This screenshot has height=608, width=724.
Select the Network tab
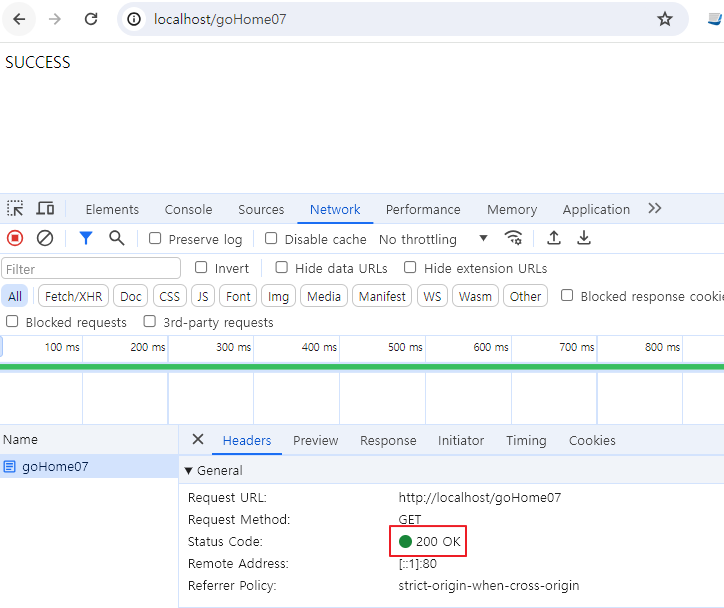[335, 210]
